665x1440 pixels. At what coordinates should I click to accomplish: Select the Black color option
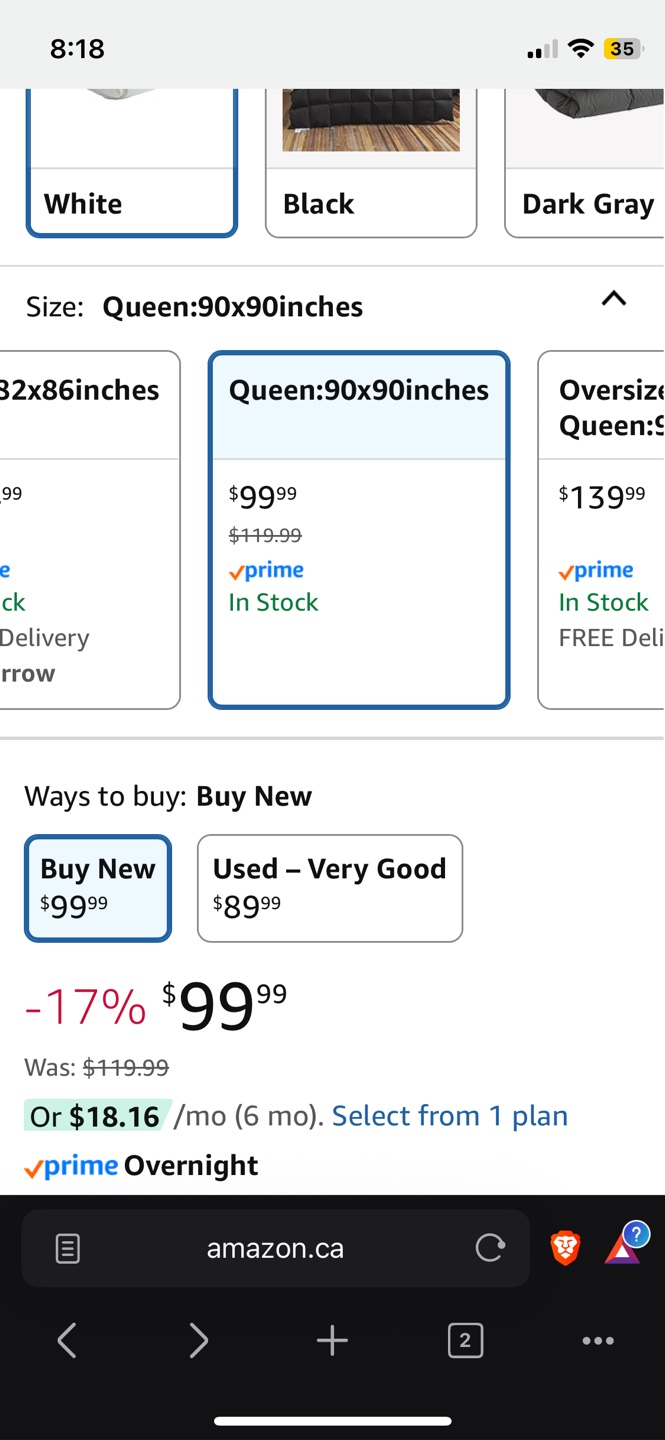click(371, 163)
